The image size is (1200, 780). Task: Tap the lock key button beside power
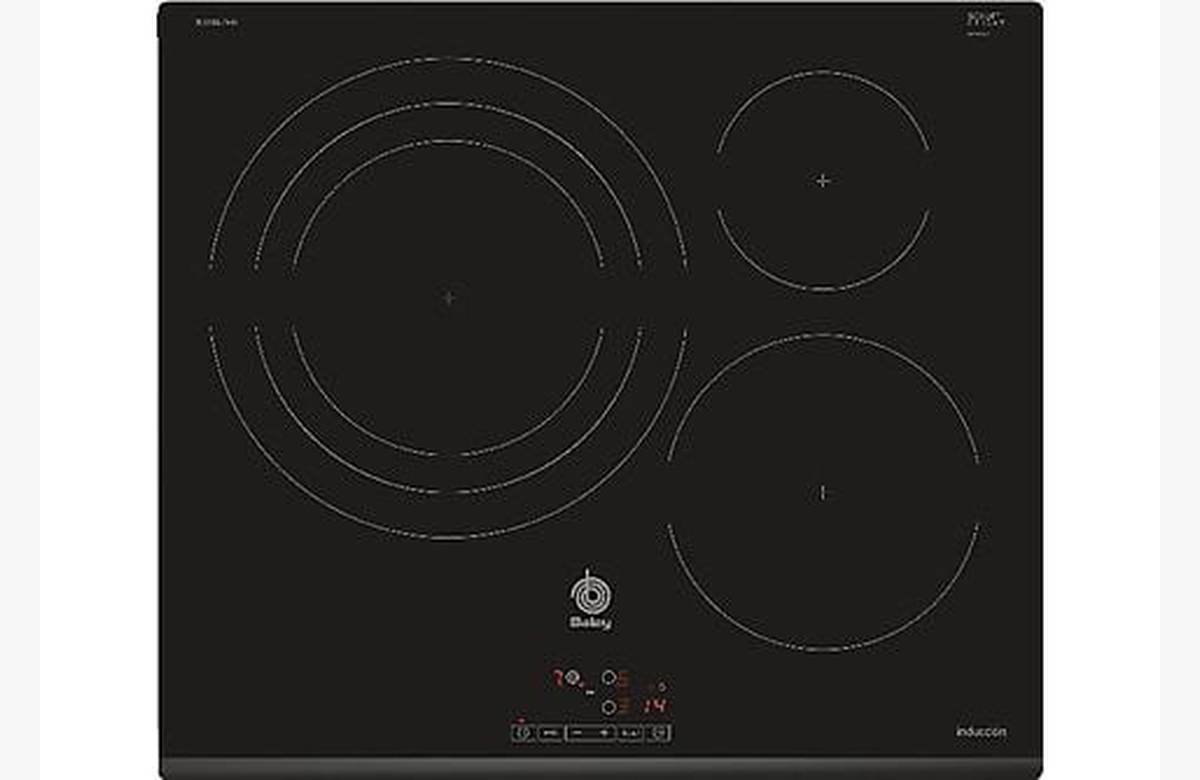[549, 733]
